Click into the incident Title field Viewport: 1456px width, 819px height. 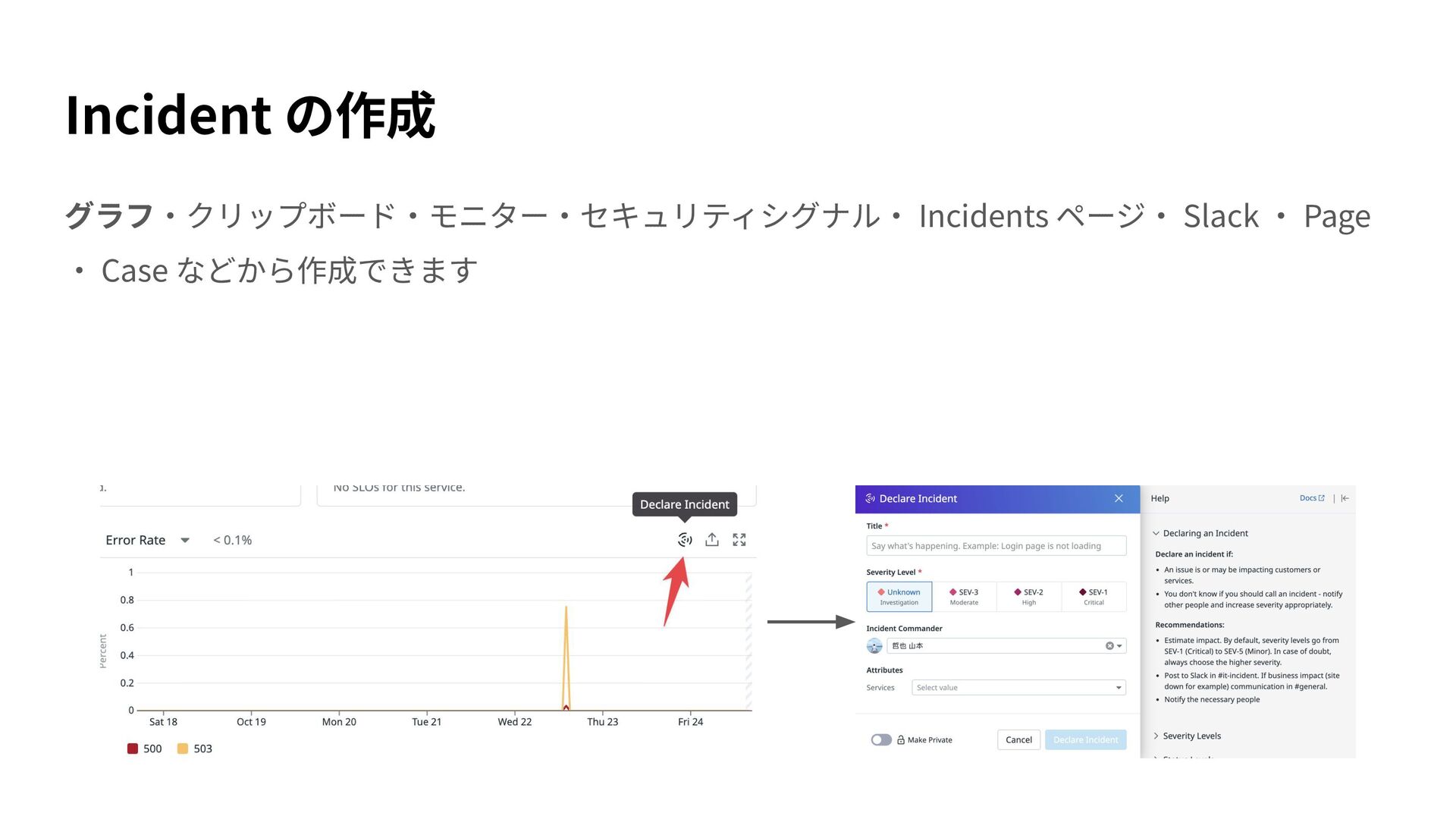[996, 546]
